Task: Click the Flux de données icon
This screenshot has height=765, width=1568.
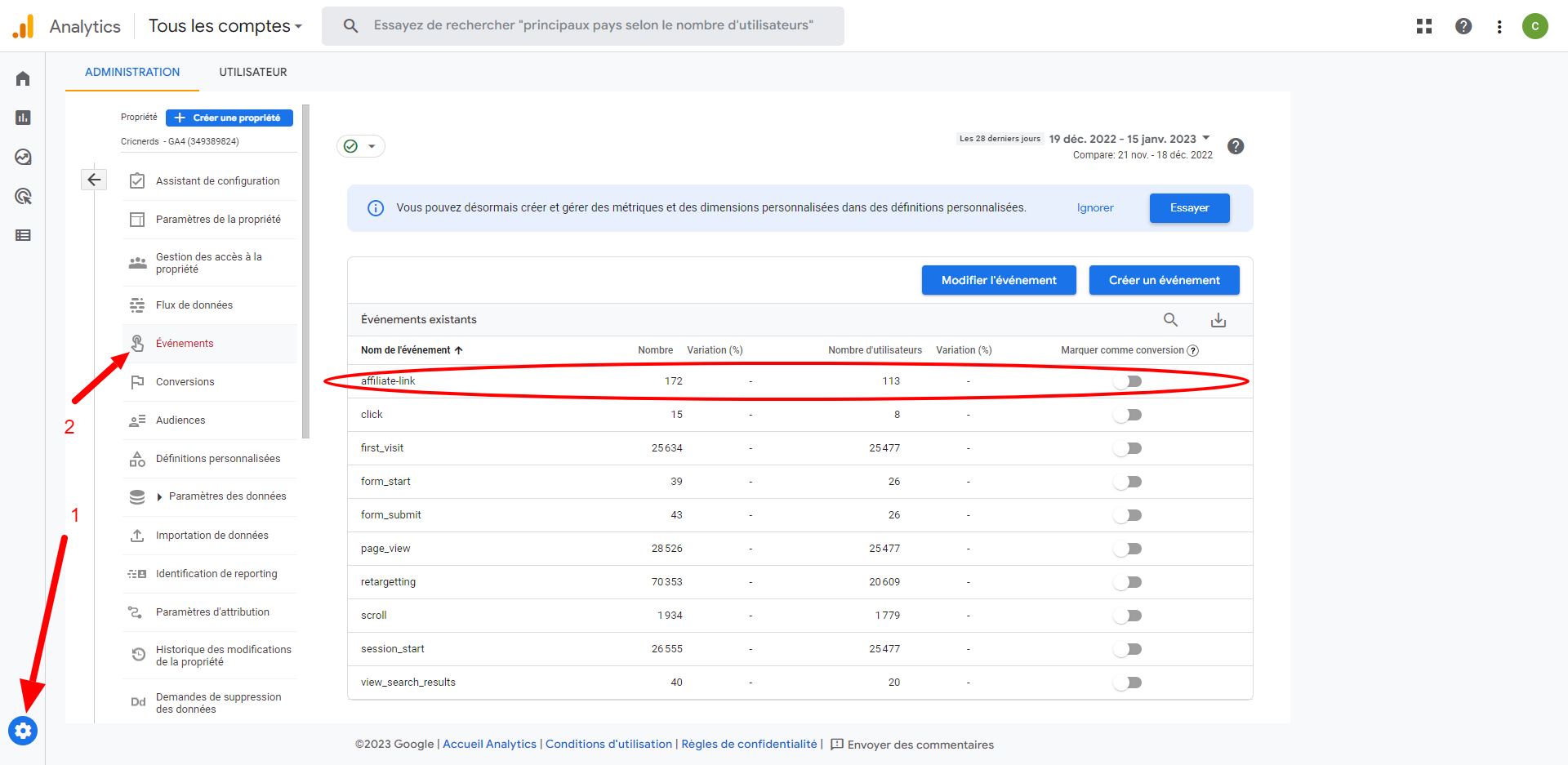Action: (137, 305)
